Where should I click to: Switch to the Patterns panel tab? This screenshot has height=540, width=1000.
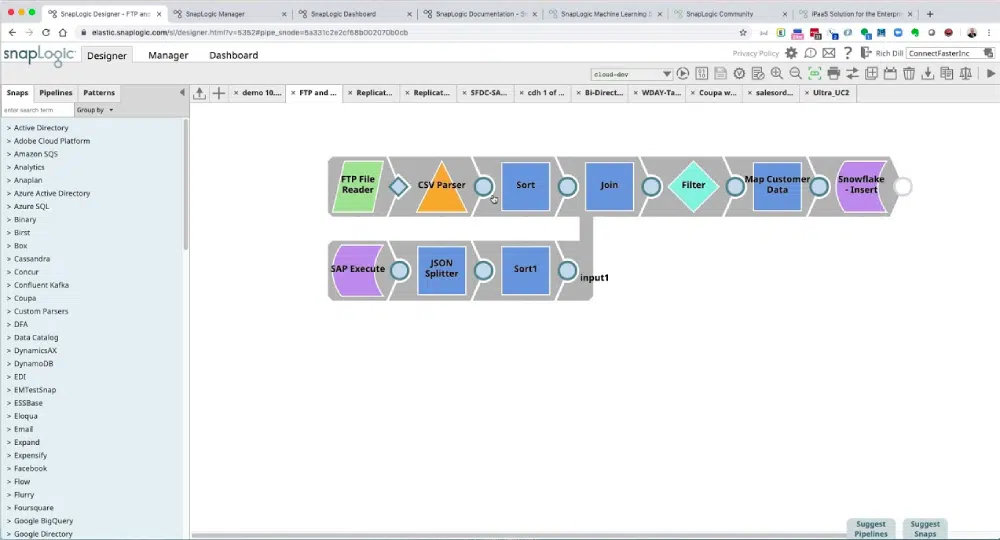[99, 92]
